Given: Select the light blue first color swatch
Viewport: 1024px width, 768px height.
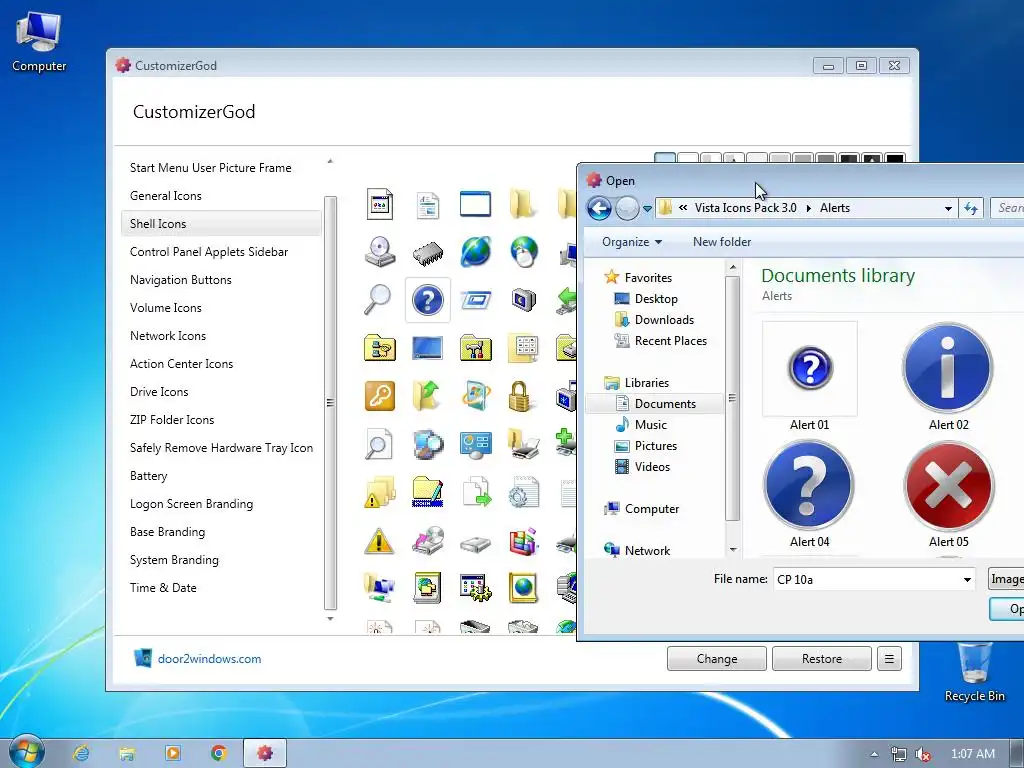Looking at the screenshot, I should point(665,159).
